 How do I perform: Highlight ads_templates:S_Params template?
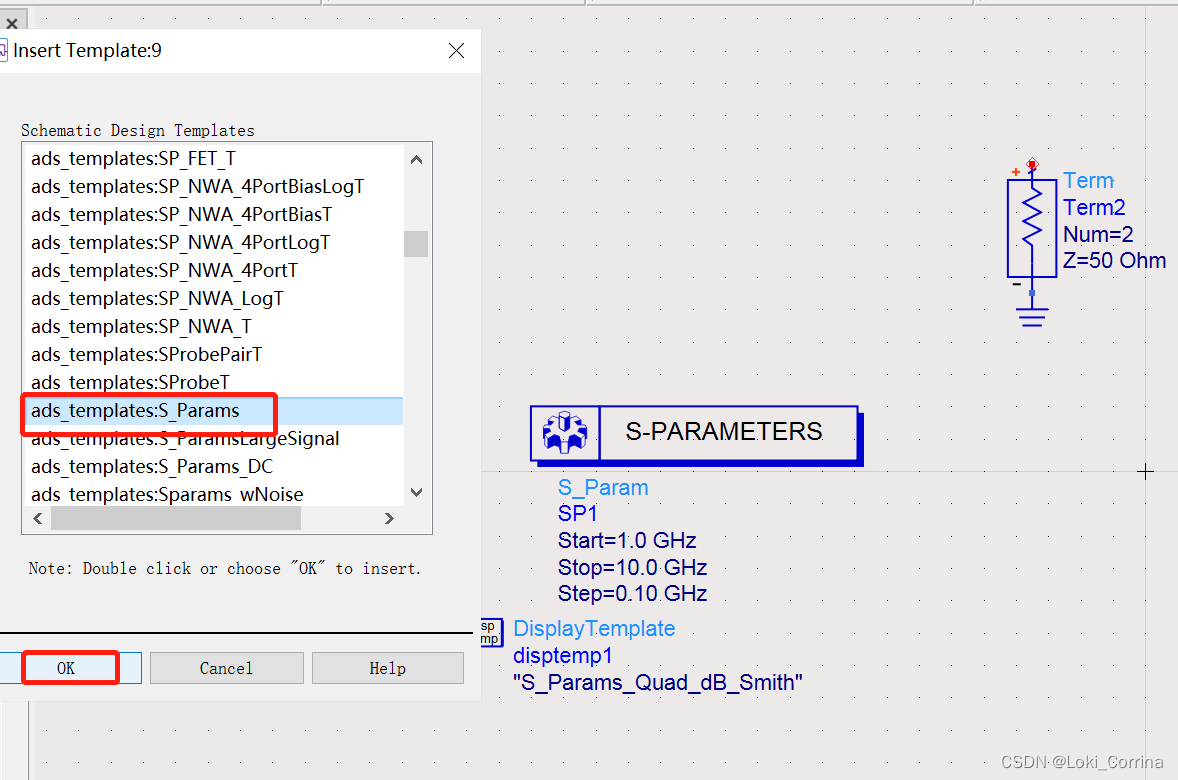[213, 411]
